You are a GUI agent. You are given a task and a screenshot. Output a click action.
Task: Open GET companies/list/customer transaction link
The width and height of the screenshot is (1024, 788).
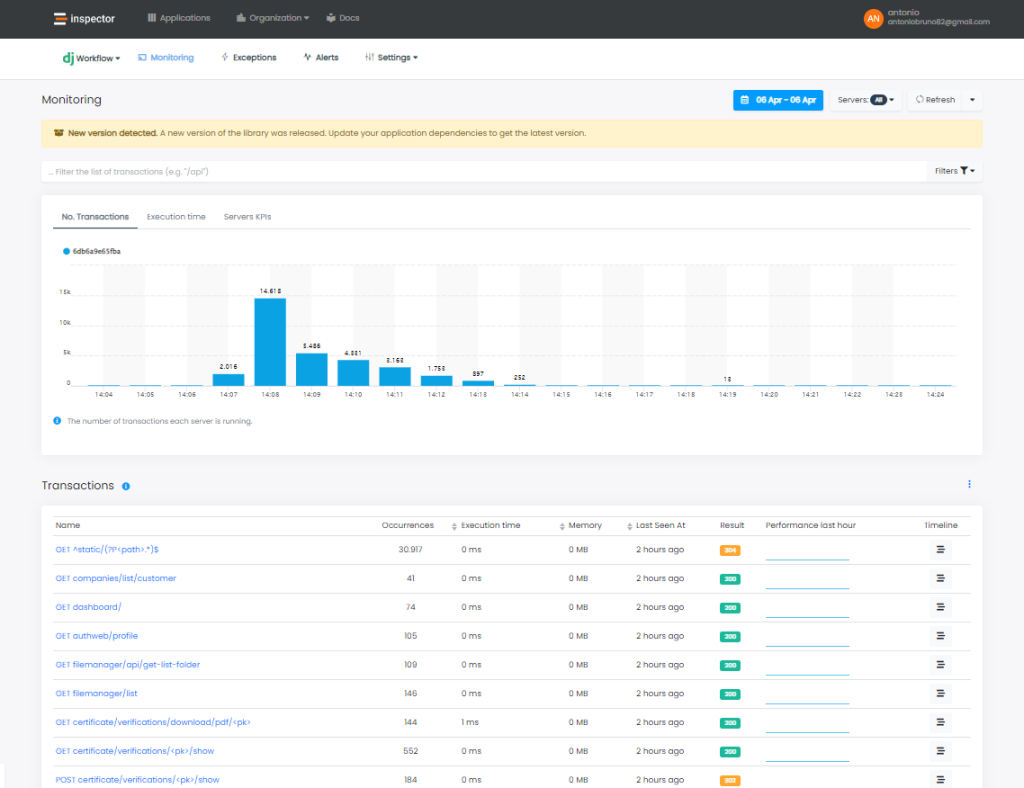pyautogui.click(x=116, y=578)
